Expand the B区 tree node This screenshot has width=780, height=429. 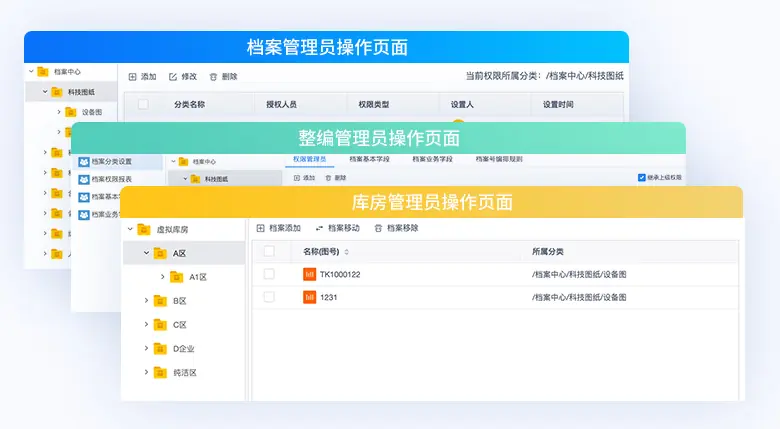[x=146, y=300]
